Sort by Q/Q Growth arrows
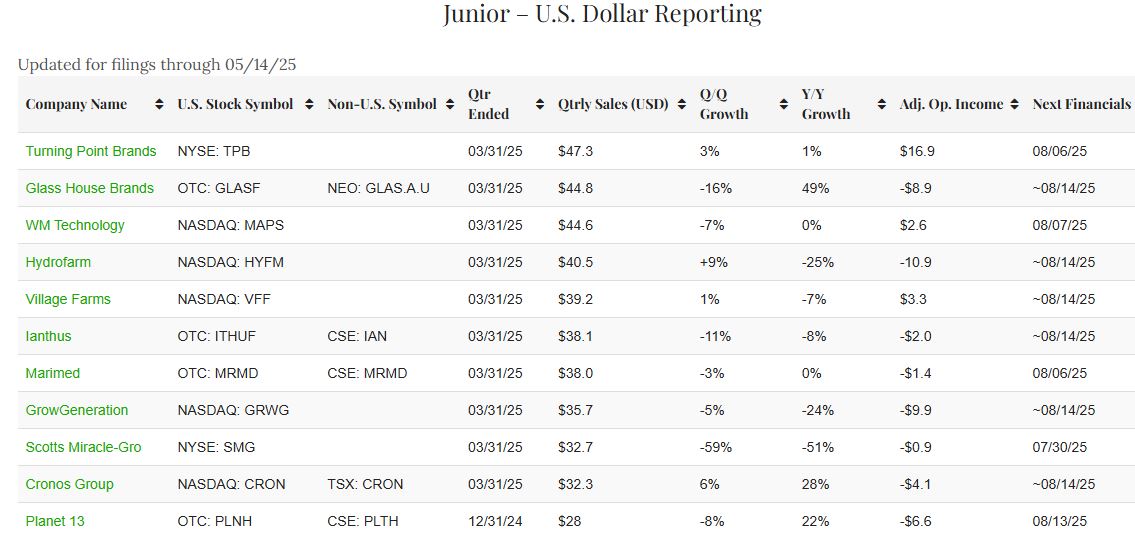This screenshot has height=534, width=1135. pos(783,104)
